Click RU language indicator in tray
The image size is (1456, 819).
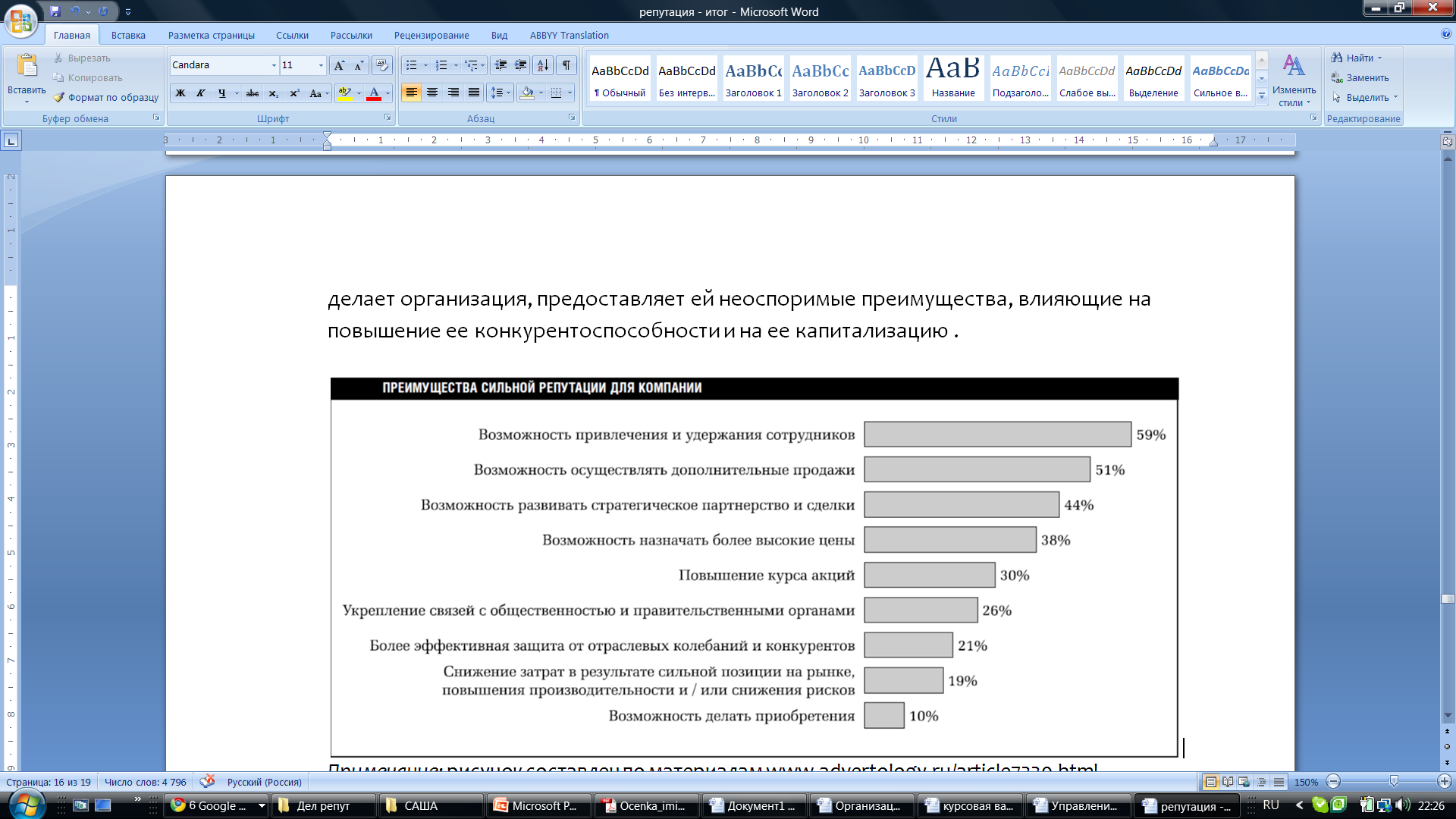[1271, 805]
